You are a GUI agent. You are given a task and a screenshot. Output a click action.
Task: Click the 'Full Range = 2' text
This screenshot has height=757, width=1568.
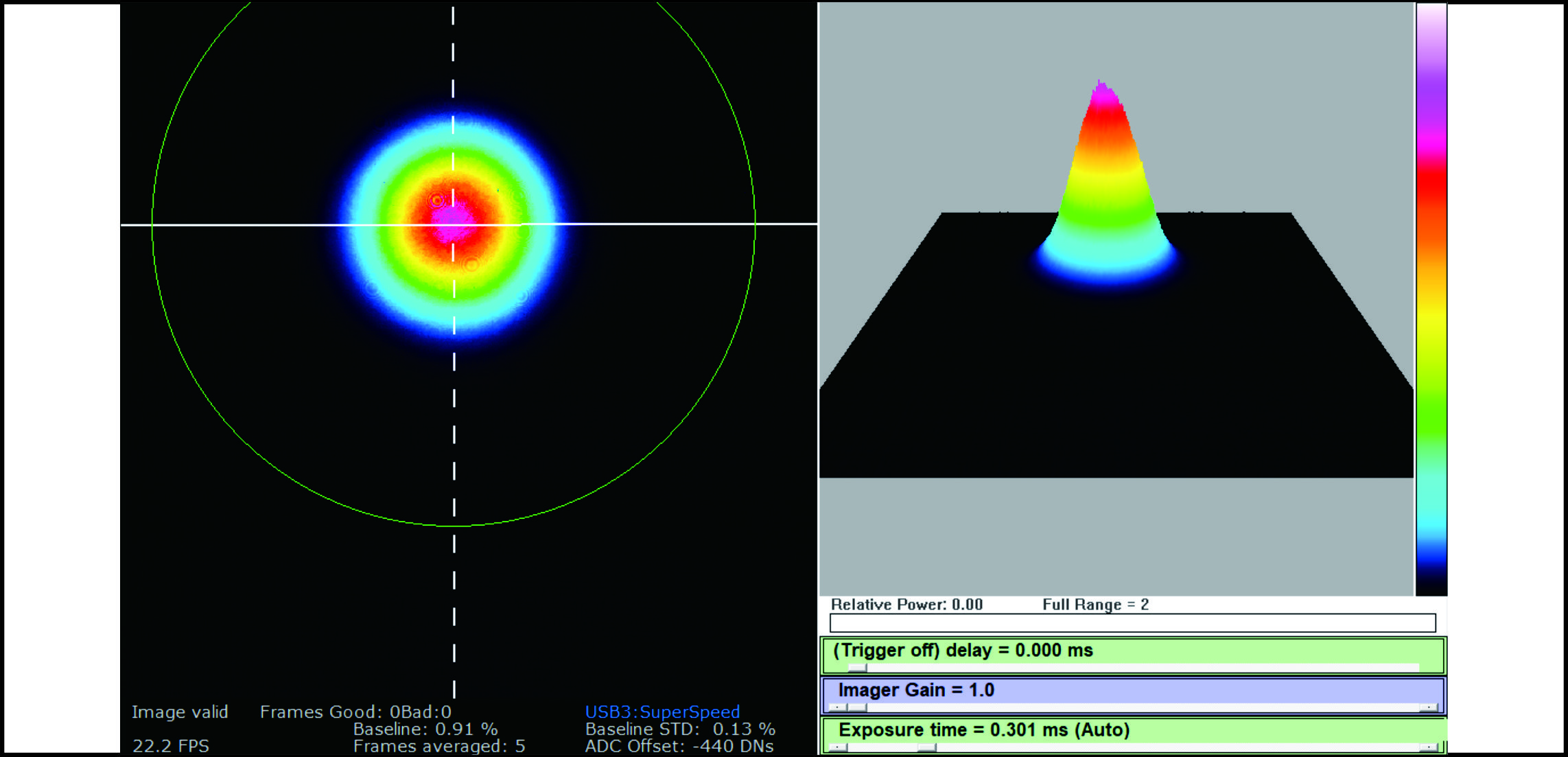tap(1095, 605)
